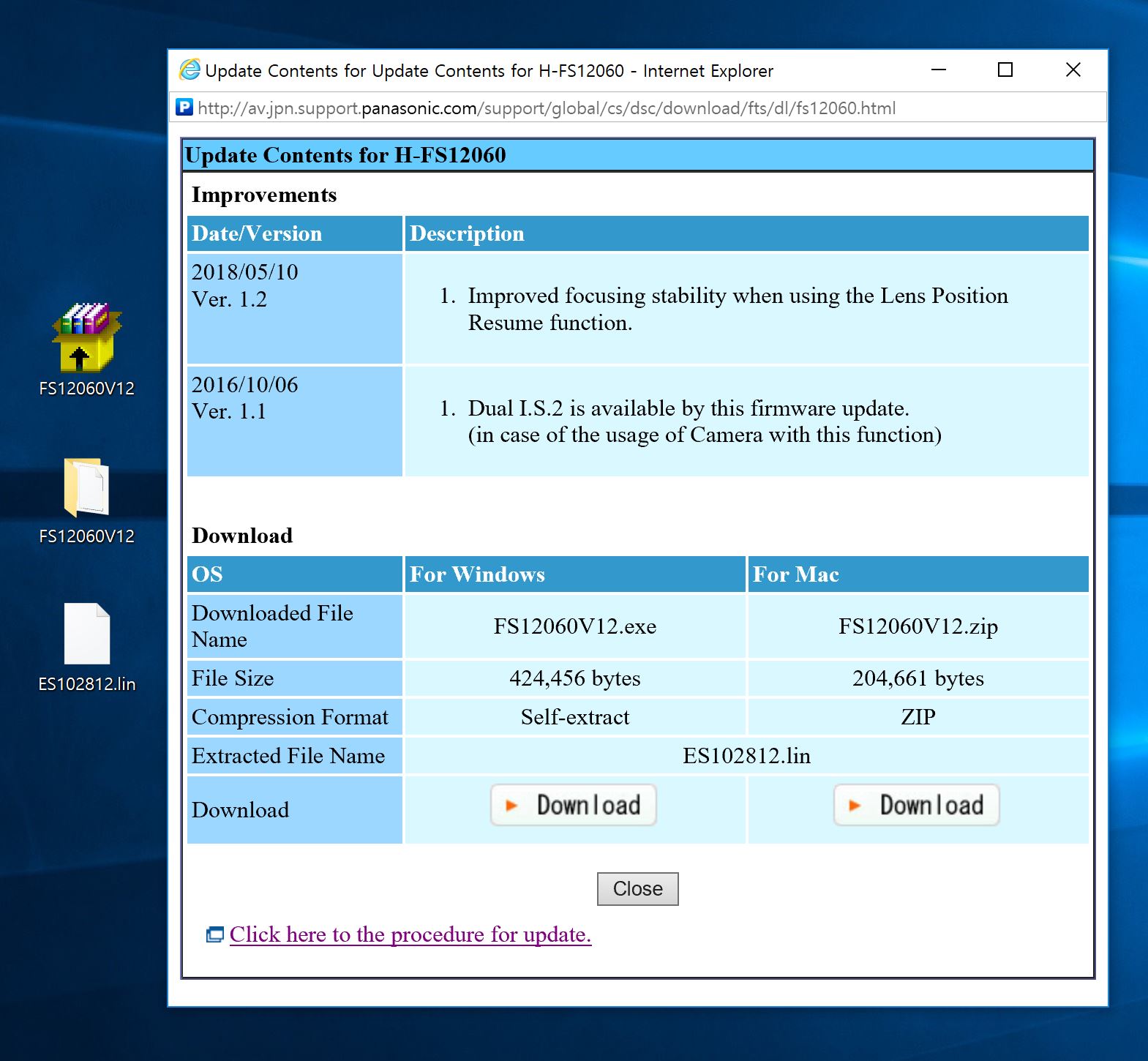Select the '424,456 bytes' cell
Image resolution: width=1148 pixels, height=1061 pixels.
(575, 678)
